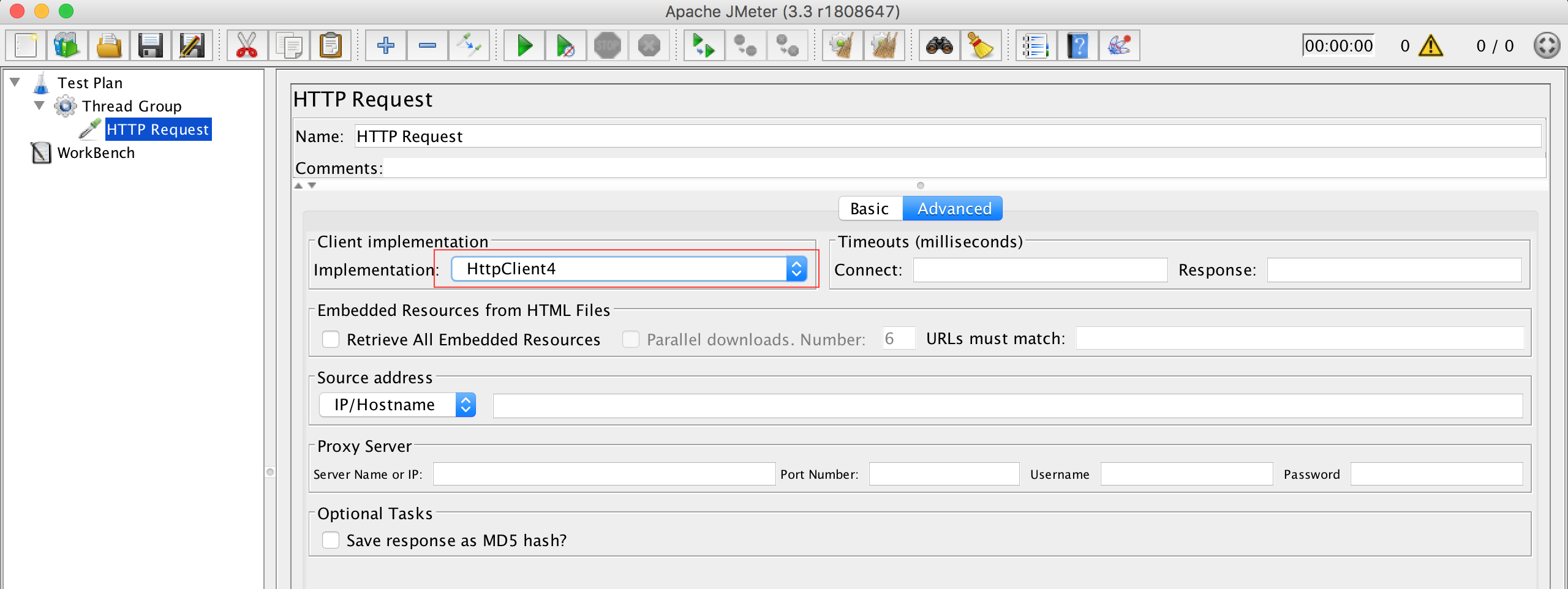The image size is (1568, 589).
Task: Select HTTP Request tree item
Action: (x=158, y=129)
